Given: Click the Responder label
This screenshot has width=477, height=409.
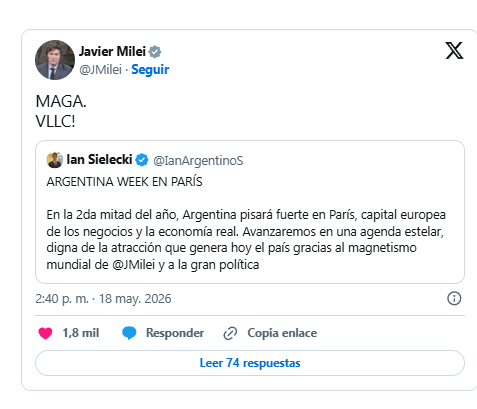Looking at the screenshot, I should 175,333.
